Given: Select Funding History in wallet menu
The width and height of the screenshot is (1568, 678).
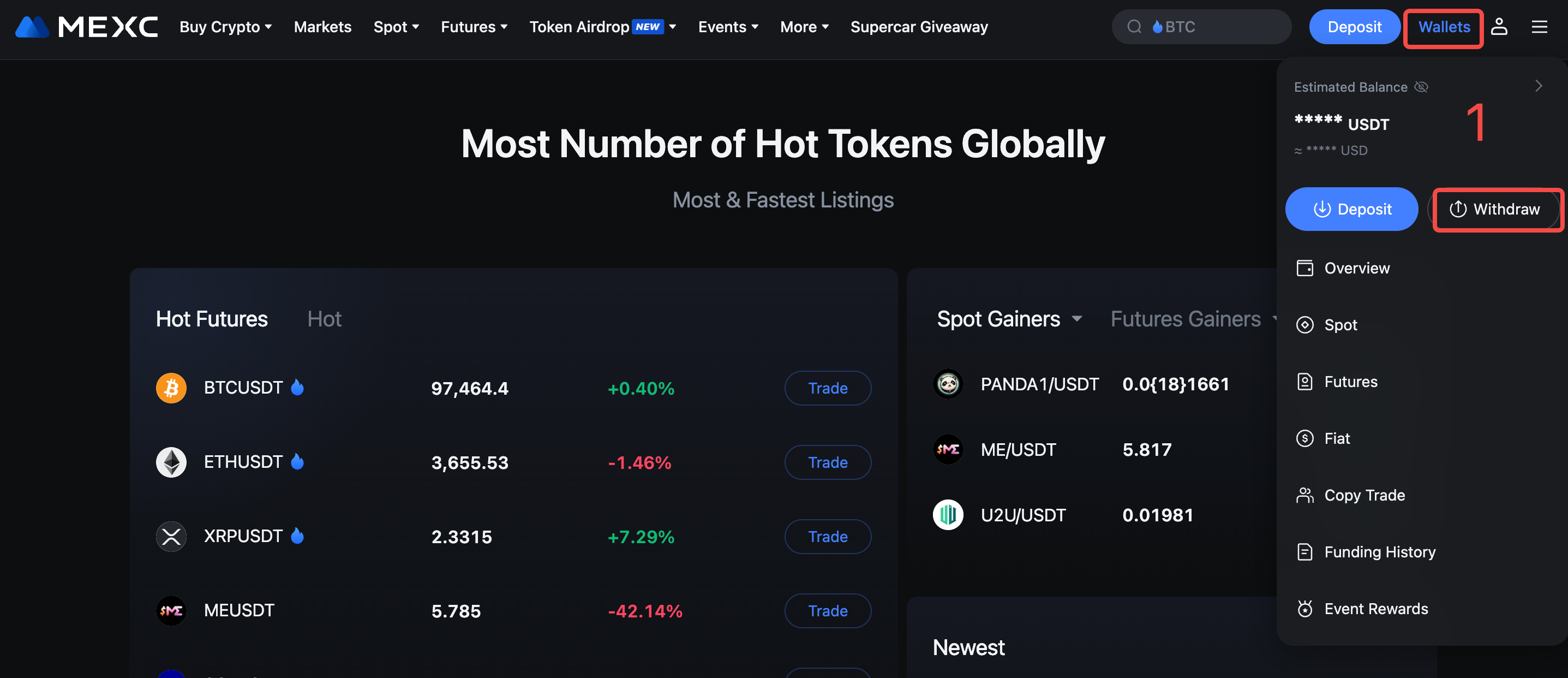Looking at the screenshot, I should pos(1379,552).
